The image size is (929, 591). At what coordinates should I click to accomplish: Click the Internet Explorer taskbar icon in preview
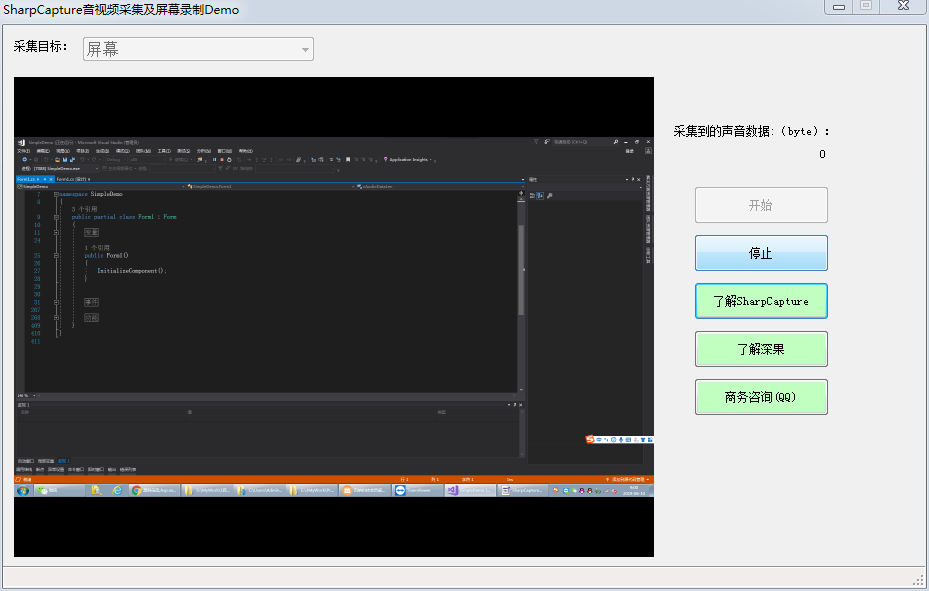tap(116, 490)
